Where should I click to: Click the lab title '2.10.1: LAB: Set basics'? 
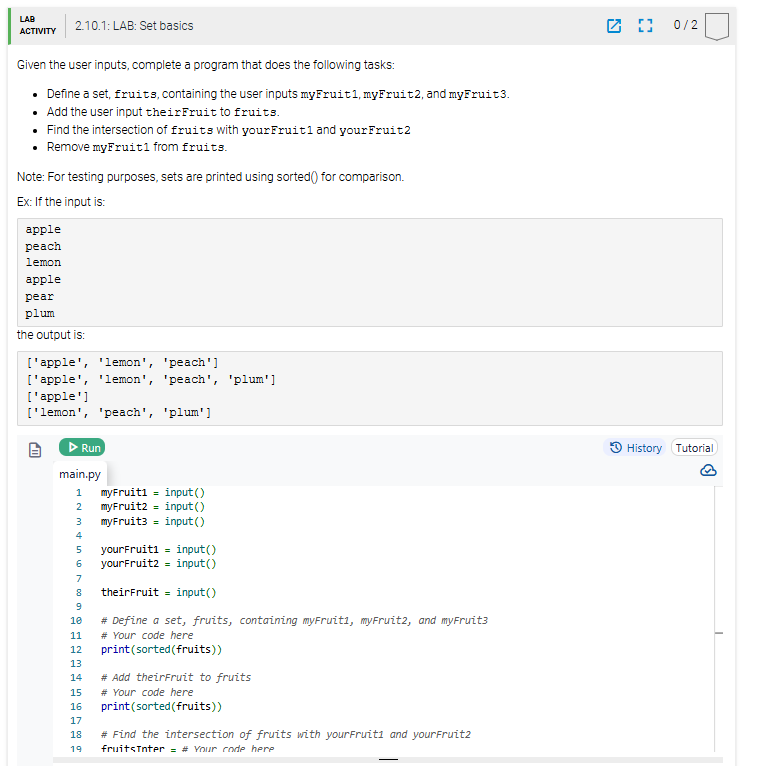point(134,26)
